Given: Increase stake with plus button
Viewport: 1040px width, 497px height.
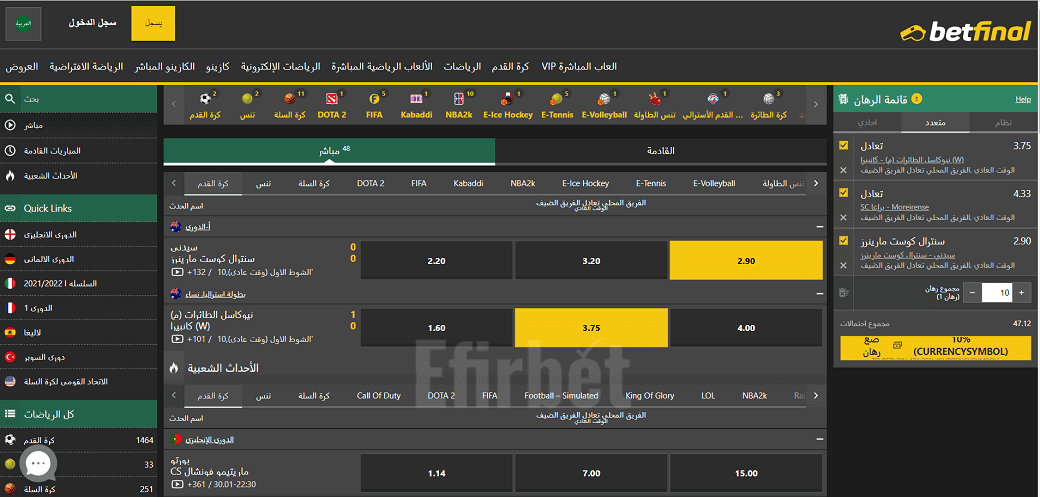Looking at the screenshot, I should tap(1021, 293).
